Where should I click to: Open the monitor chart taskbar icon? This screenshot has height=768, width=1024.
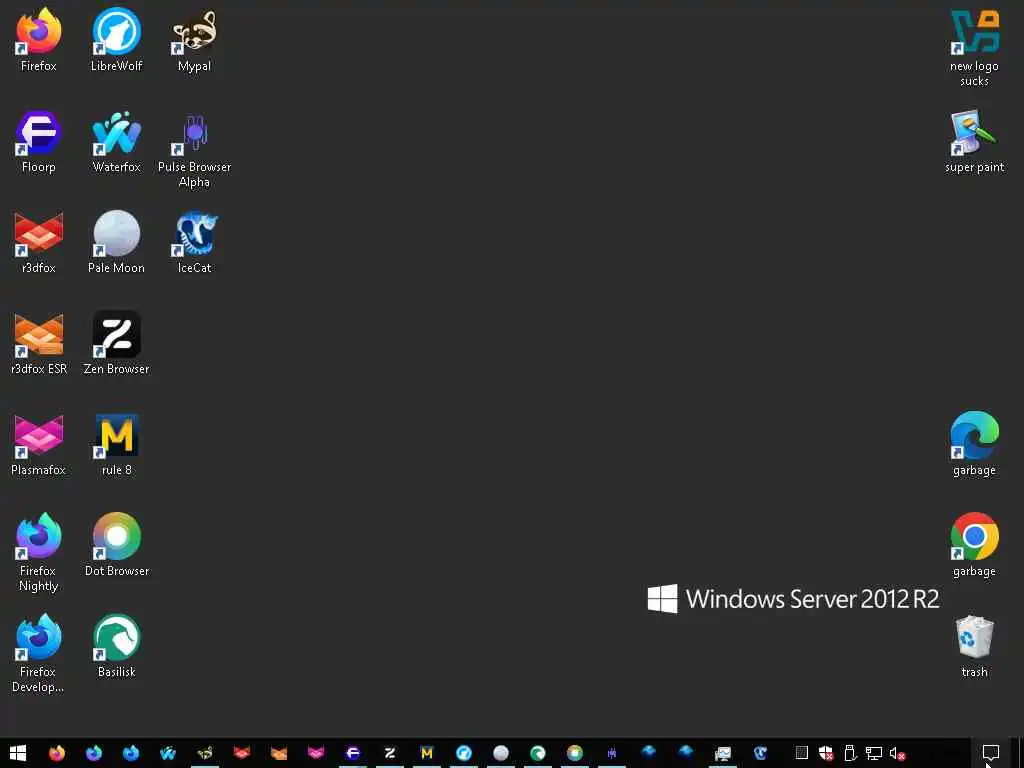pos(723,753)
